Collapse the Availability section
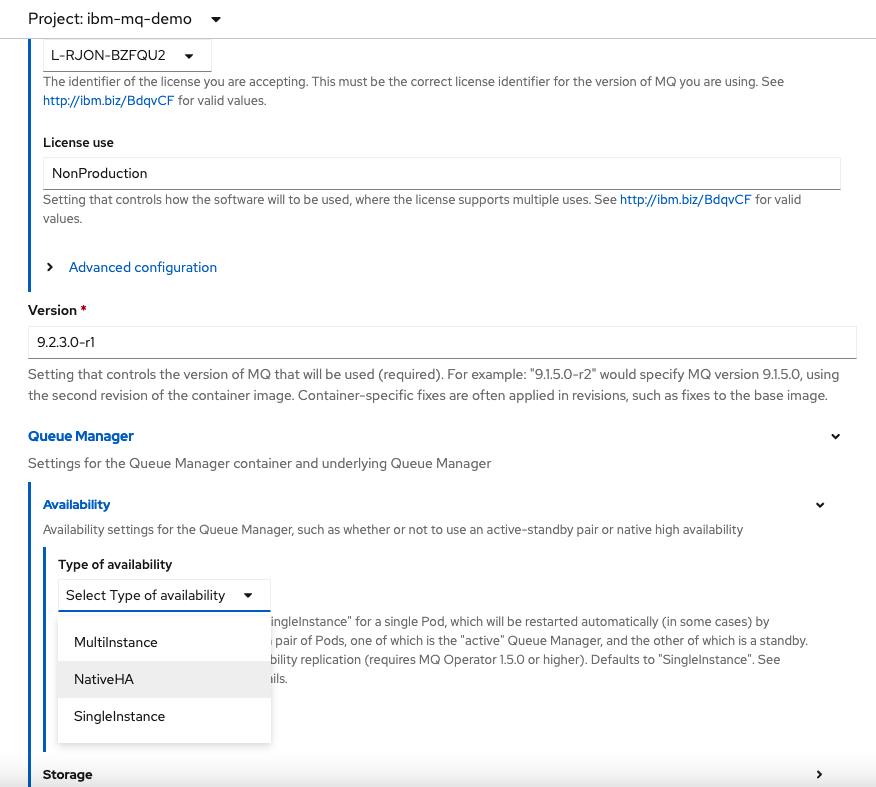The height and width of the screenshot is (787, 876). (x=820, y=504)
